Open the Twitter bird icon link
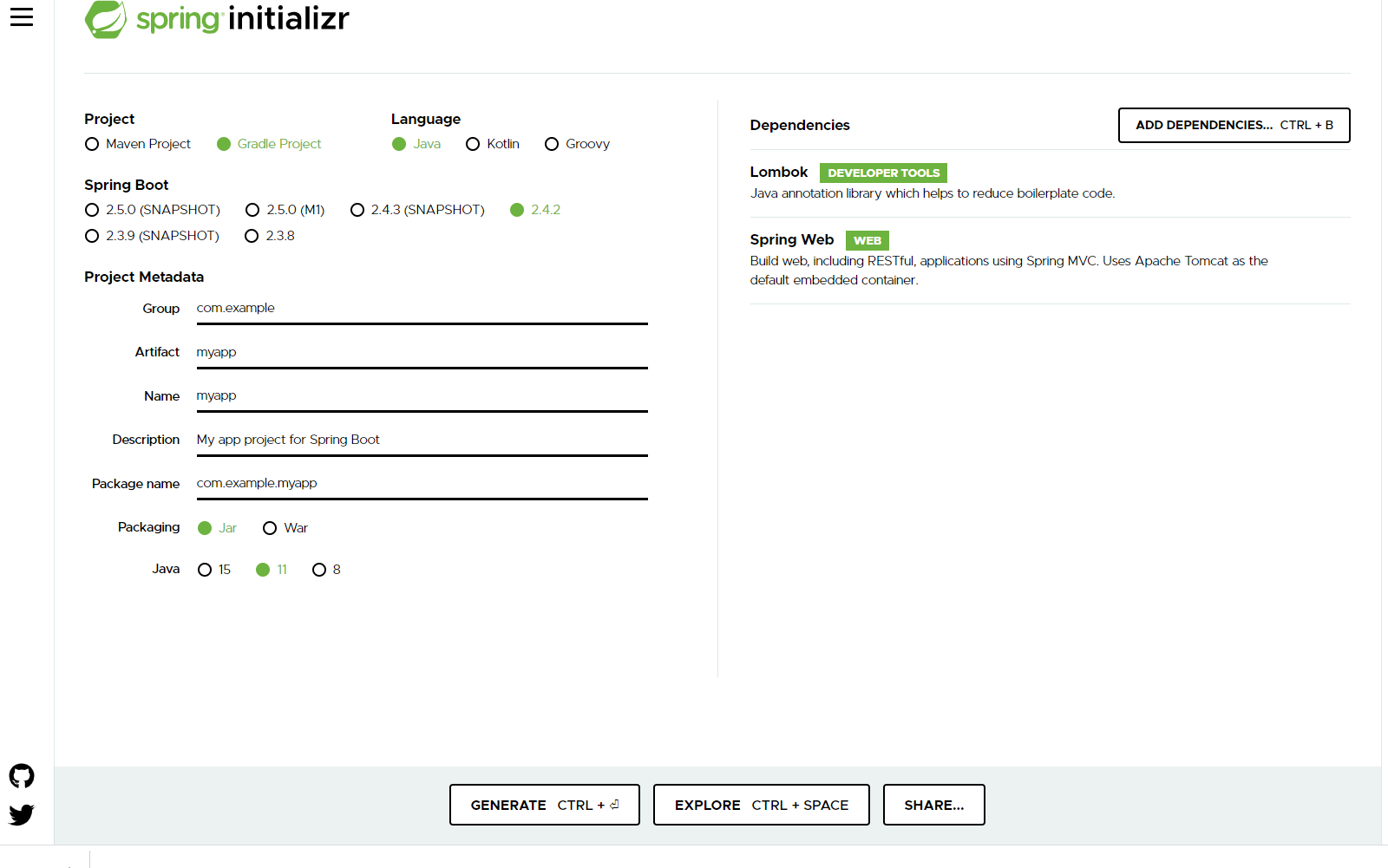Image resolution: width=1388 pixels, height=868 pixels. point(22,814)
